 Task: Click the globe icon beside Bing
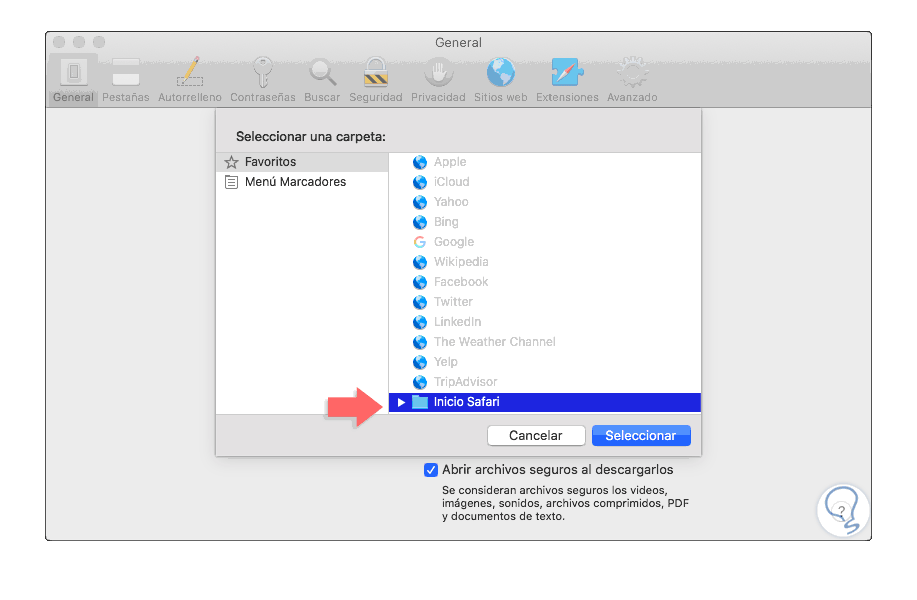click(x=420, y=222)
